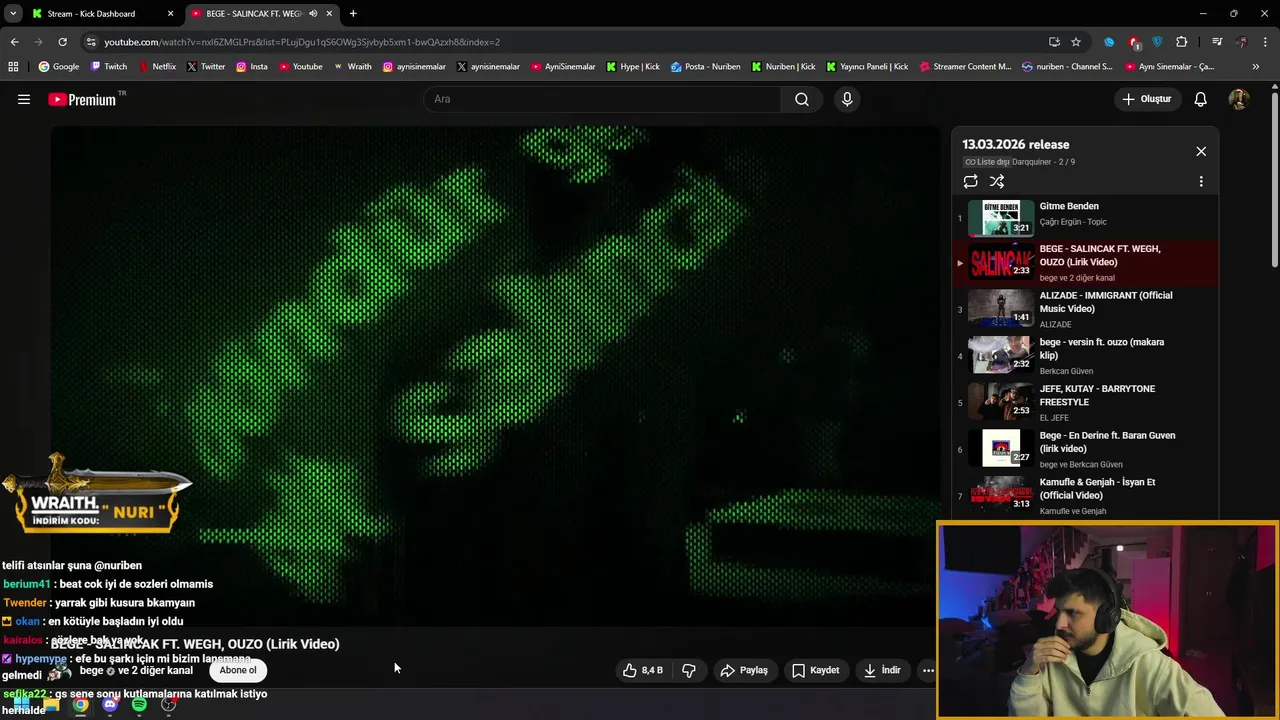The width and height of the screenshot is (1280, 720).
Task: Start voice search with the microphone
Action: click(x=847, y=99)
